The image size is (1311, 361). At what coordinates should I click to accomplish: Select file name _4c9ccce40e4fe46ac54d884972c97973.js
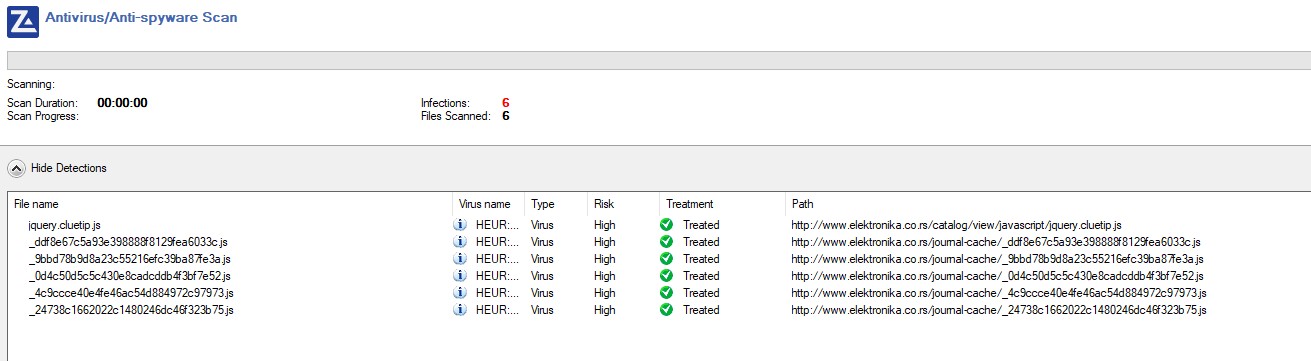point(131,293)
